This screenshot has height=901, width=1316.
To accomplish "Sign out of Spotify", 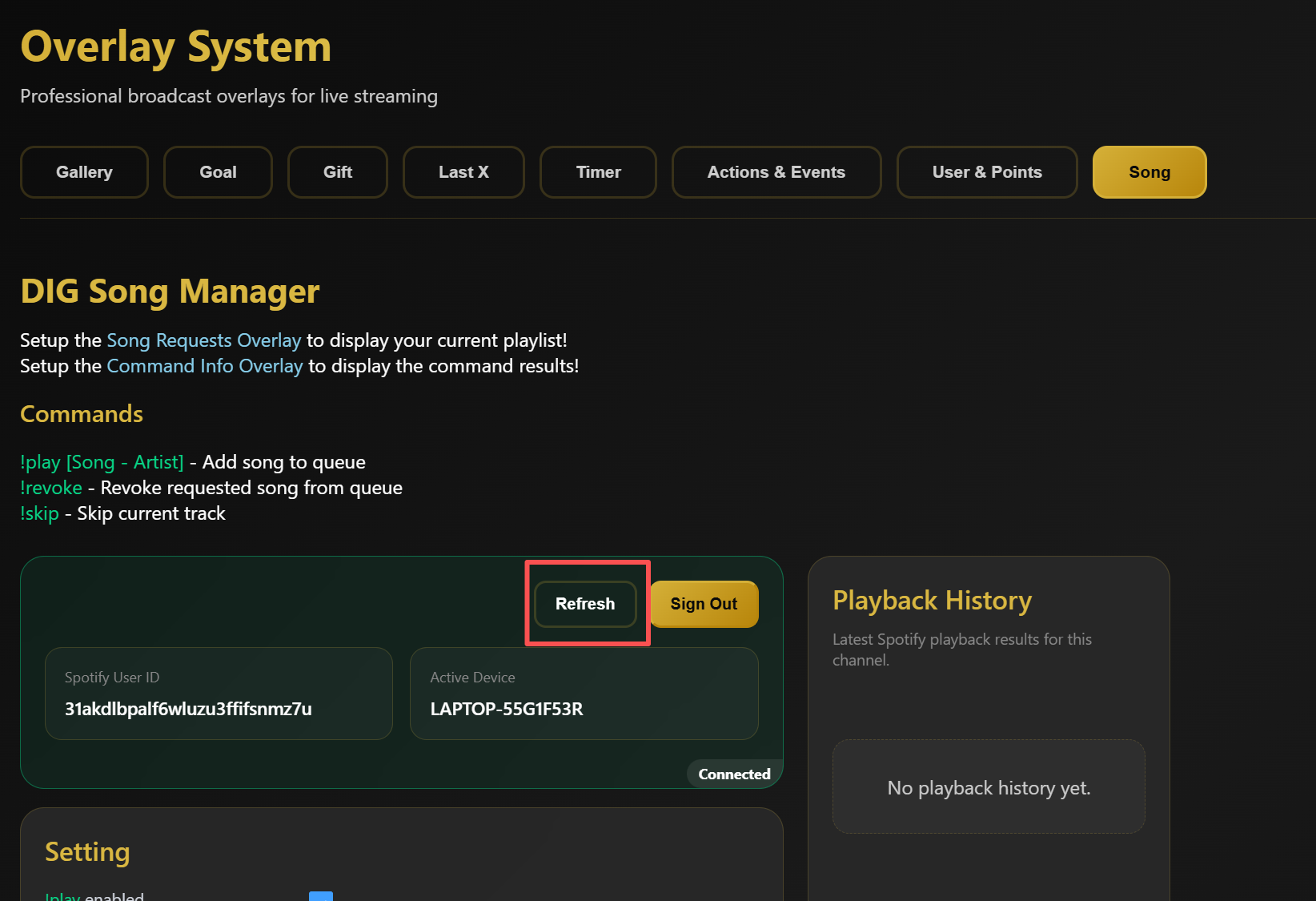I will [704, 604].
